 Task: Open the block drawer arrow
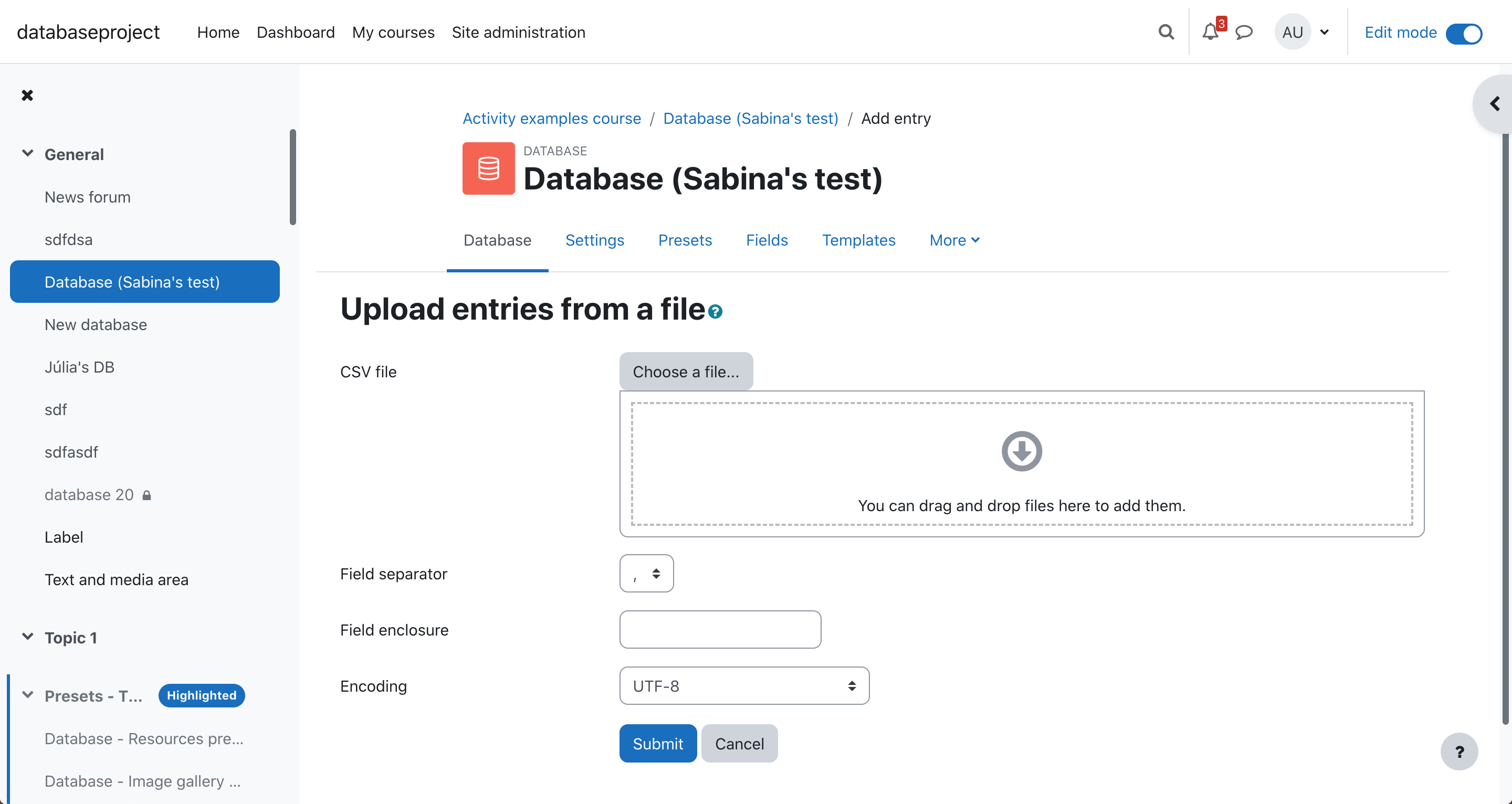(x=1494, y=104)
